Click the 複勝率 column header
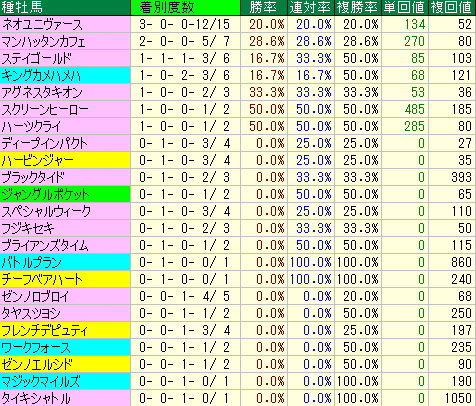The width and height of the screenshot is (476, 406). pyautogui.click(x=358, y=7)
